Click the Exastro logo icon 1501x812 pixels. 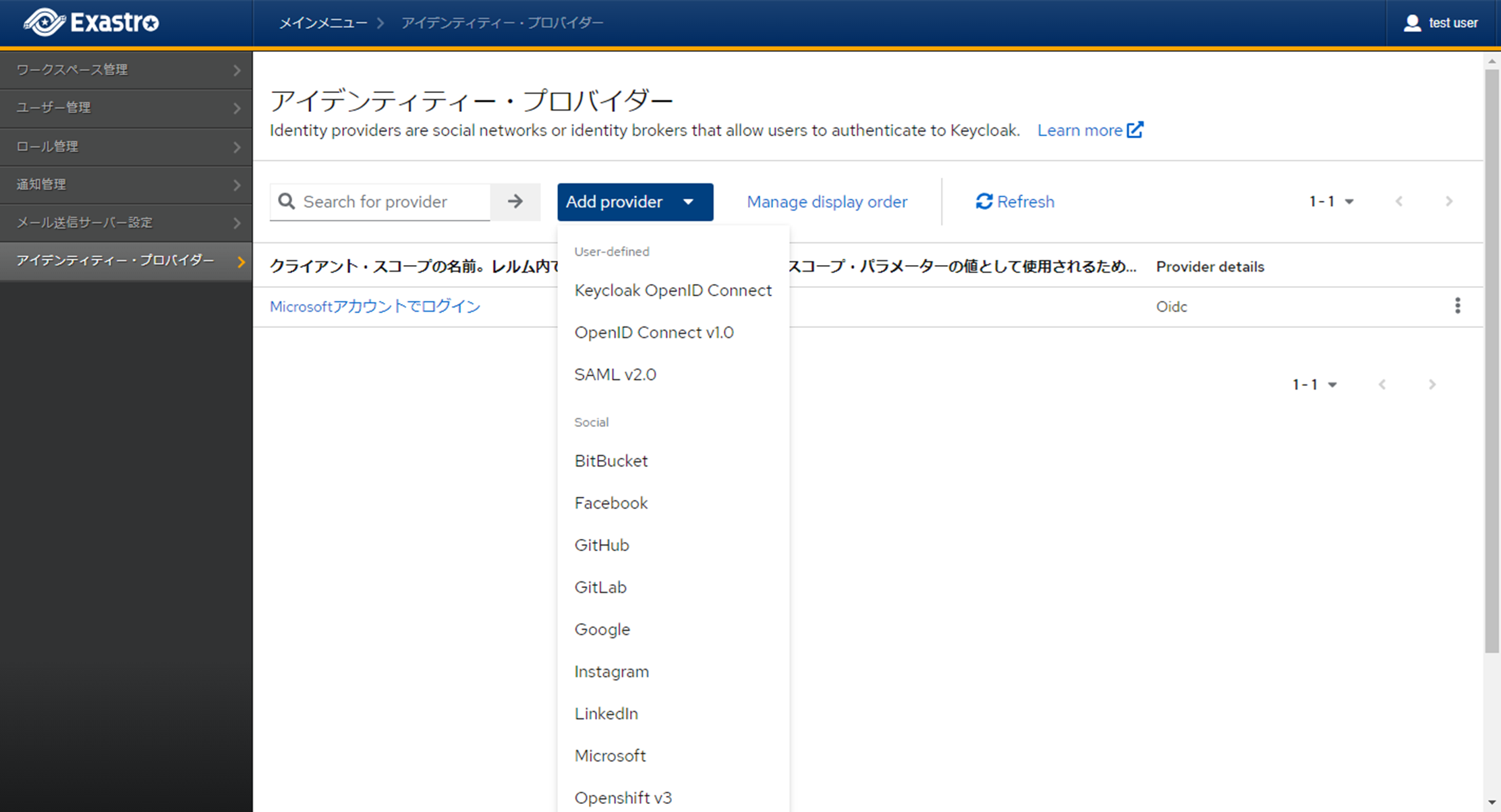[x=45, y=22]
